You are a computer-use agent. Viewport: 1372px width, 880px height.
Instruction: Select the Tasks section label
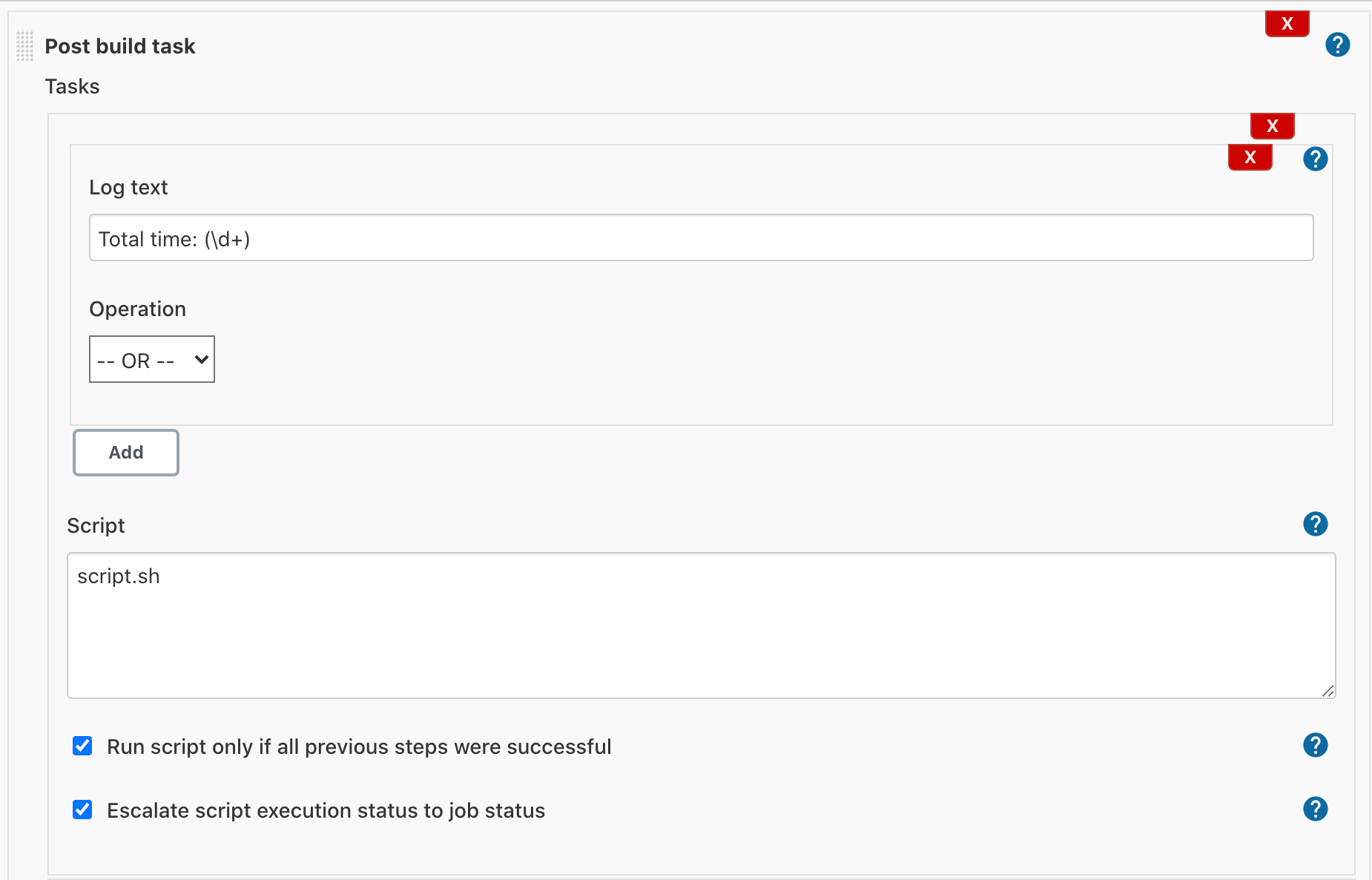tap(72, 86)
